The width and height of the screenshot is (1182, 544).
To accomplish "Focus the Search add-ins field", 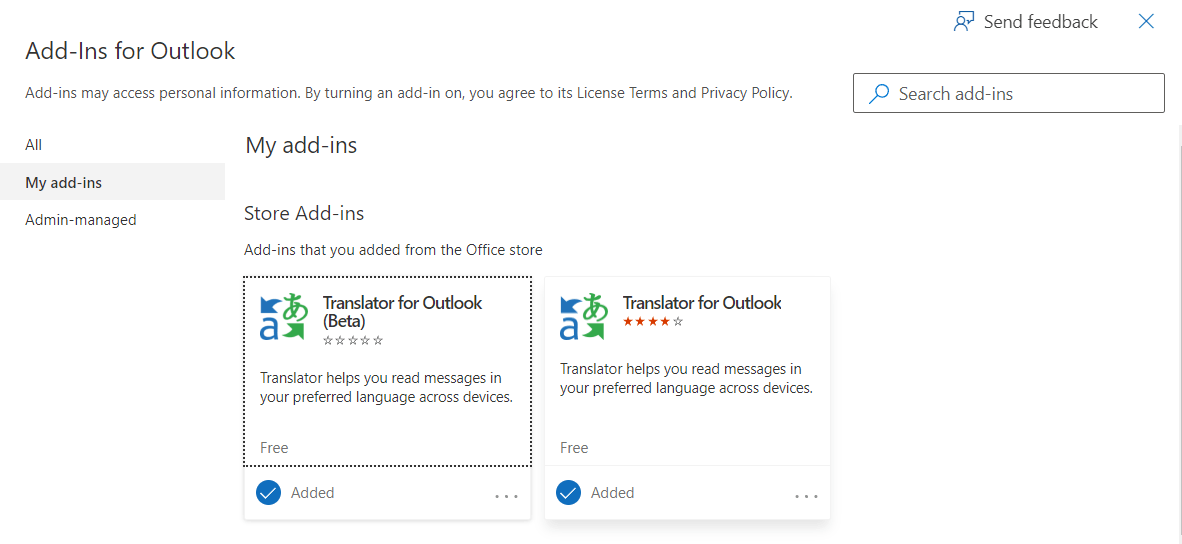I will (1009, 93).
